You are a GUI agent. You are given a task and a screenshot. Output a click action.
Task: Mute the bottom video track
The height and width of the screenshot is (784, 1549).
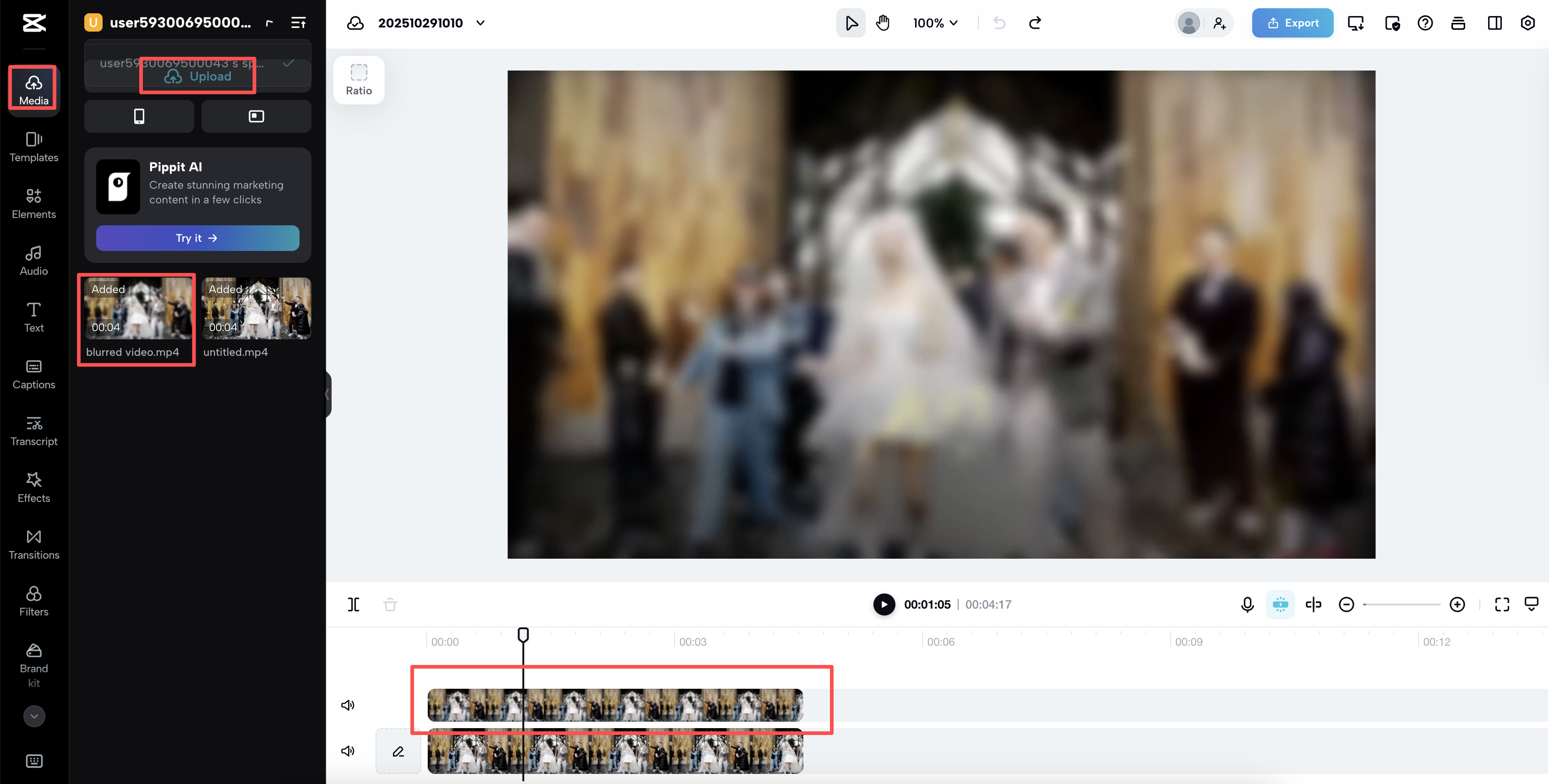tap(348, 751)
